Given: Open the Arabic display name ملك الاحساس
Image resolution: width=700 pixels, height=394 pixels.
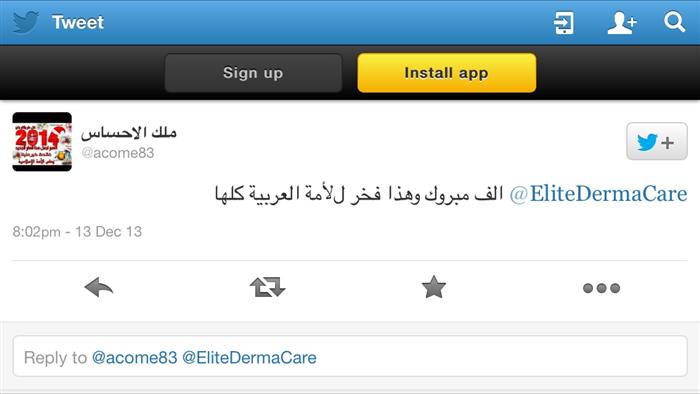Looking at the screenshot, I should click(129, 132).
